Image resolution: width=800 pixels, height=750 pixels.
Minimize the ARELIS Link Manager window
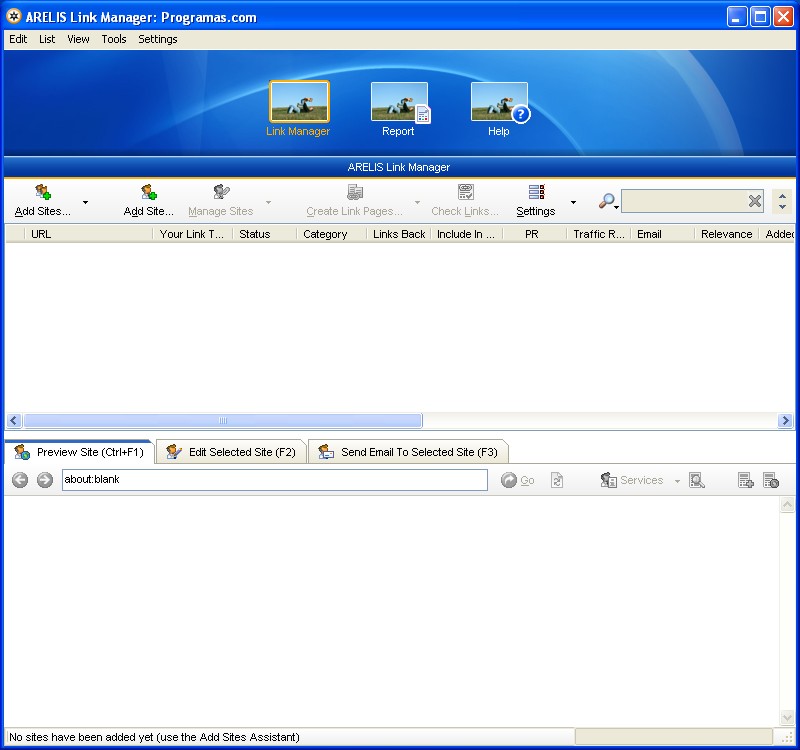[x=736, y=17]
